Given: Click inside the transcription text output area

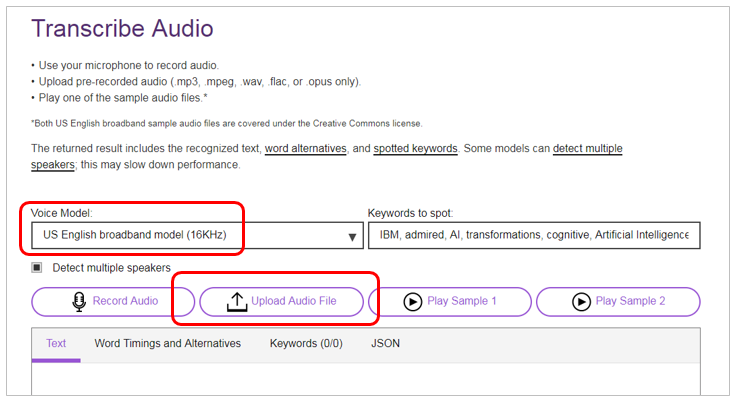Looking at the screenshot, I should coord(365,380).
